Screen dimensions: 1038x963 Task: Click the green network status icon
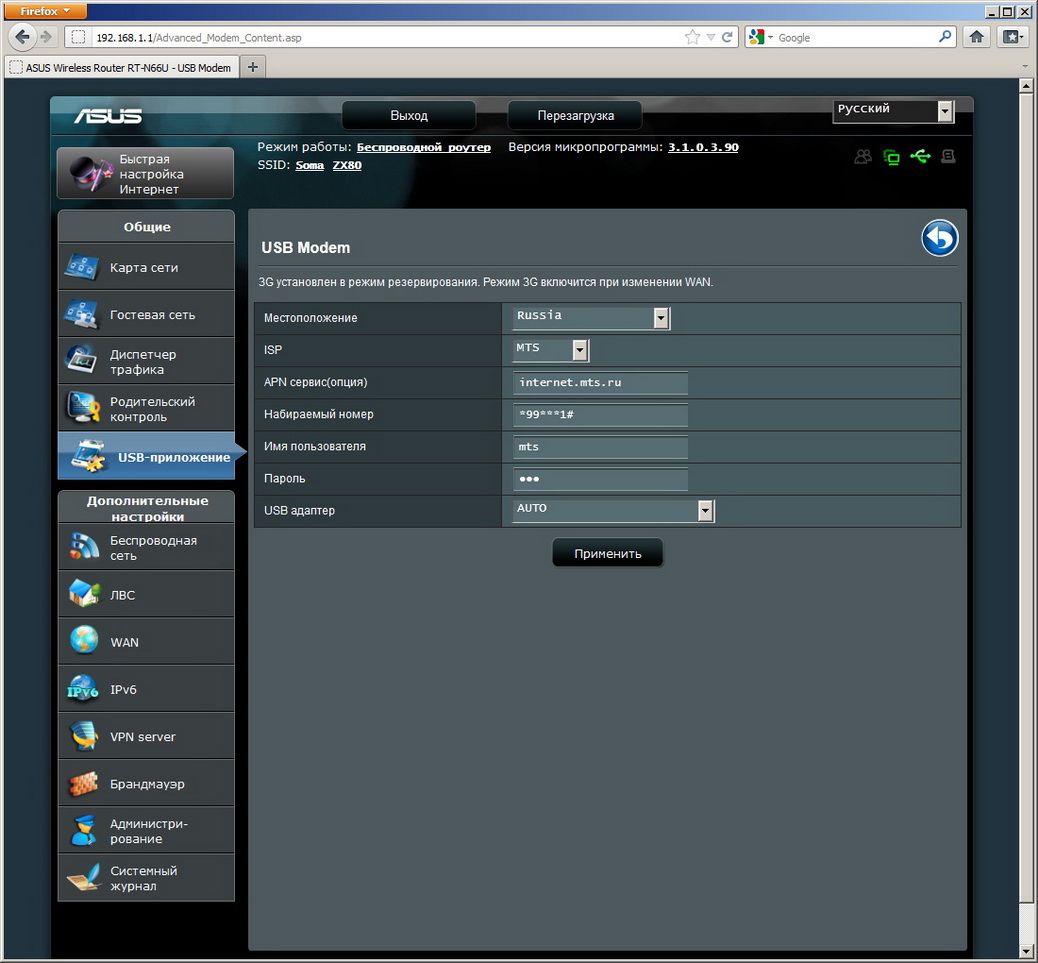point(891,157)
